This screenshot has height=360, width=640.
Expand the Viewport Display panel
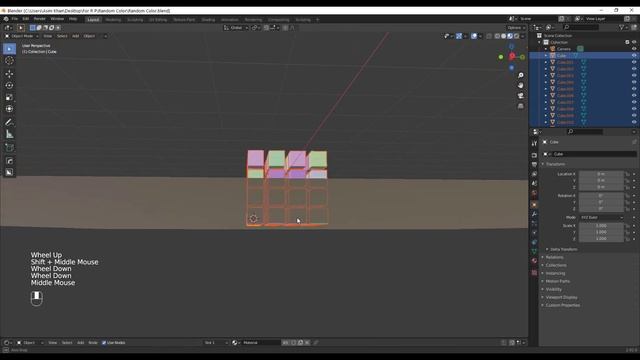click(561, 298)
